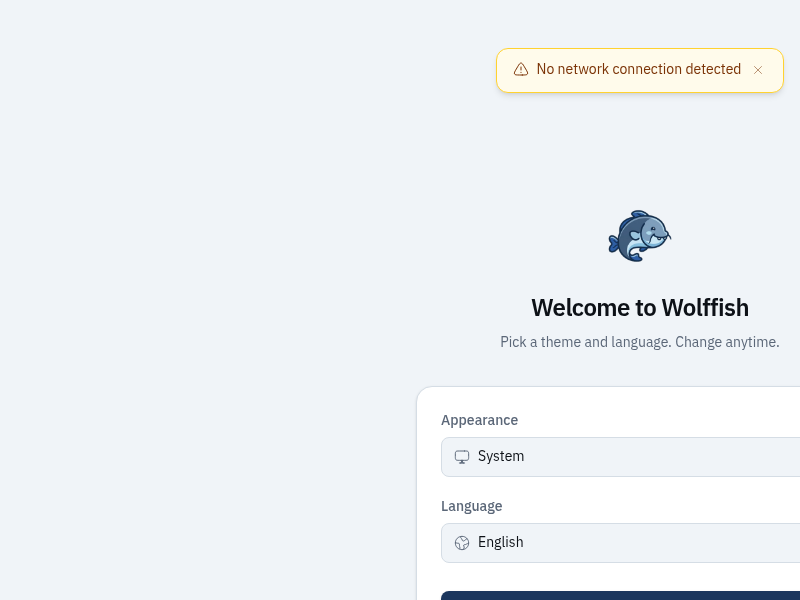
Task: Click the Appearance label
Action: pyautogui.click(x=479, y=420)
